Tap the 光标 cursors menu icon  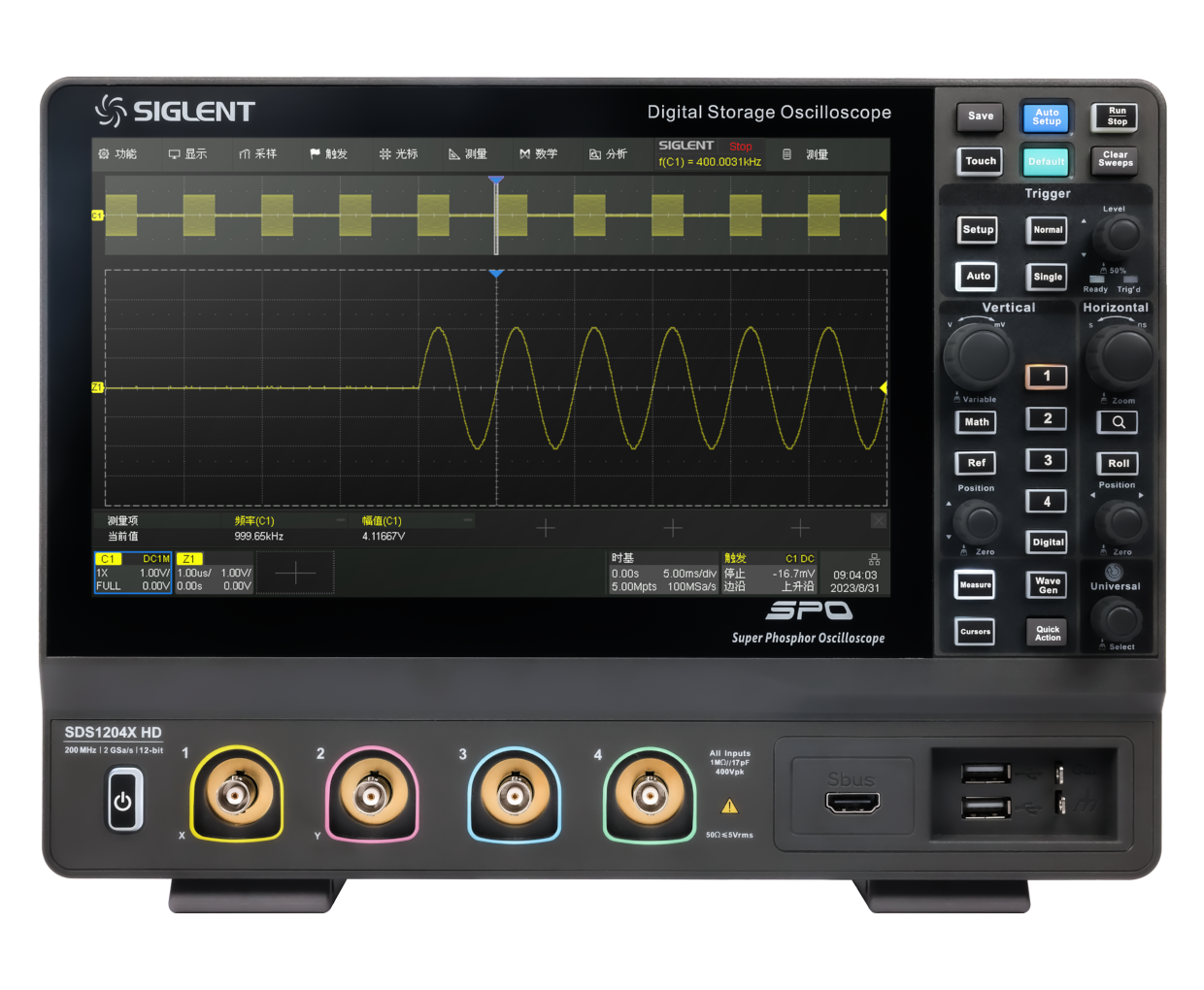[x=385, y=154]
